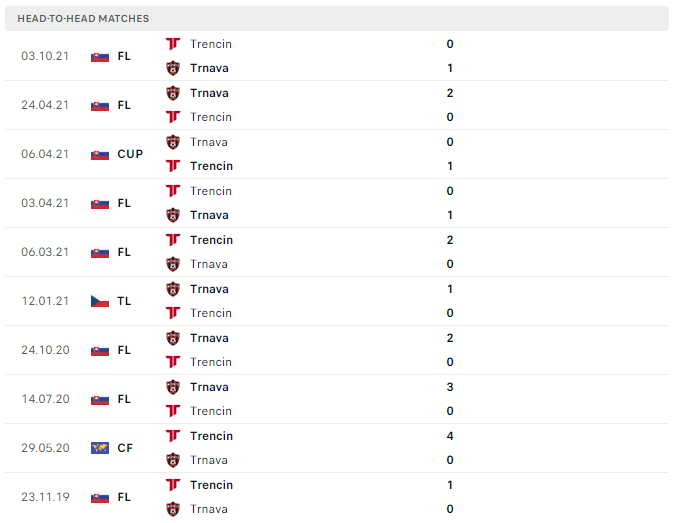Viewport: 674px width, 523px height.
Task: Click Trencin's score 4 on 29.05.20
Action: 450,436
